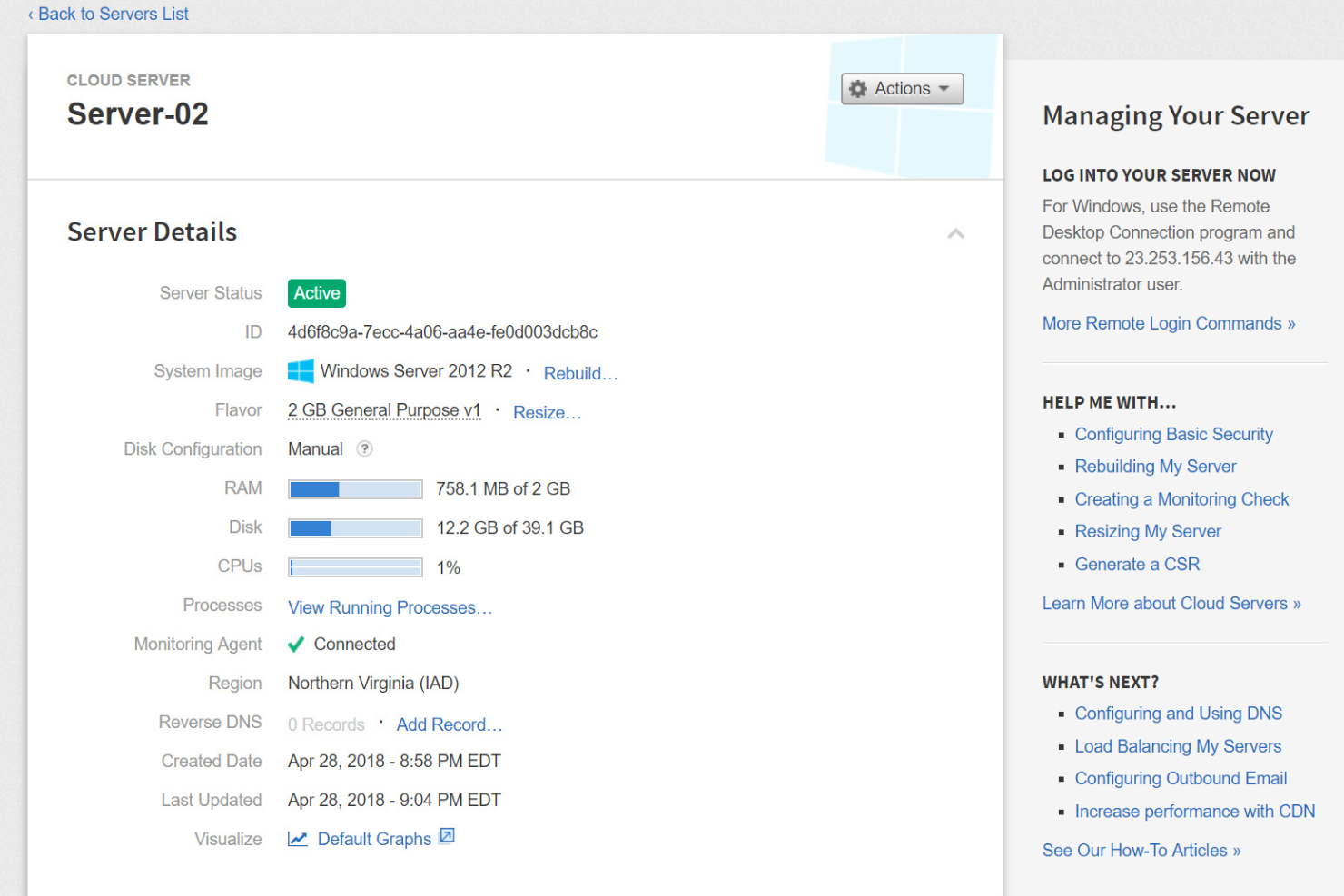Open View Running Processes
Viewport: 1344px width, 896px height.
[x=390, y=606]
